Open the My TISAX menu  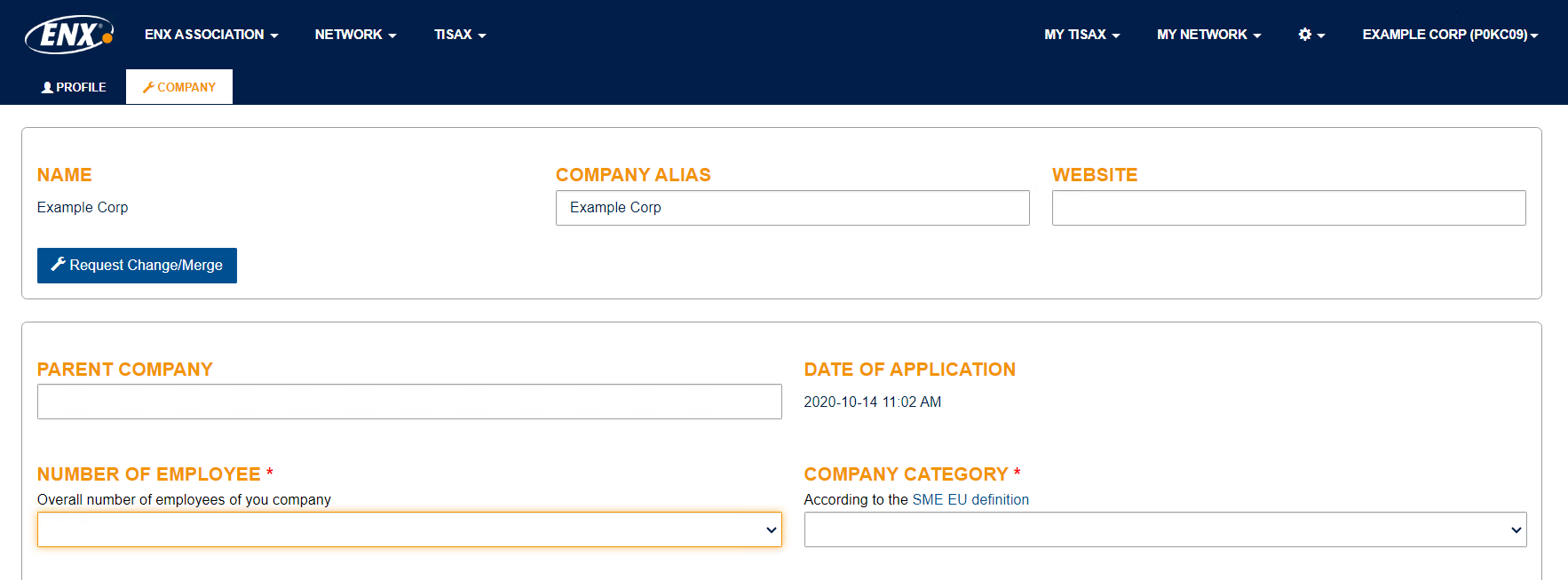pyautogui.click(x=1081, y=35)
